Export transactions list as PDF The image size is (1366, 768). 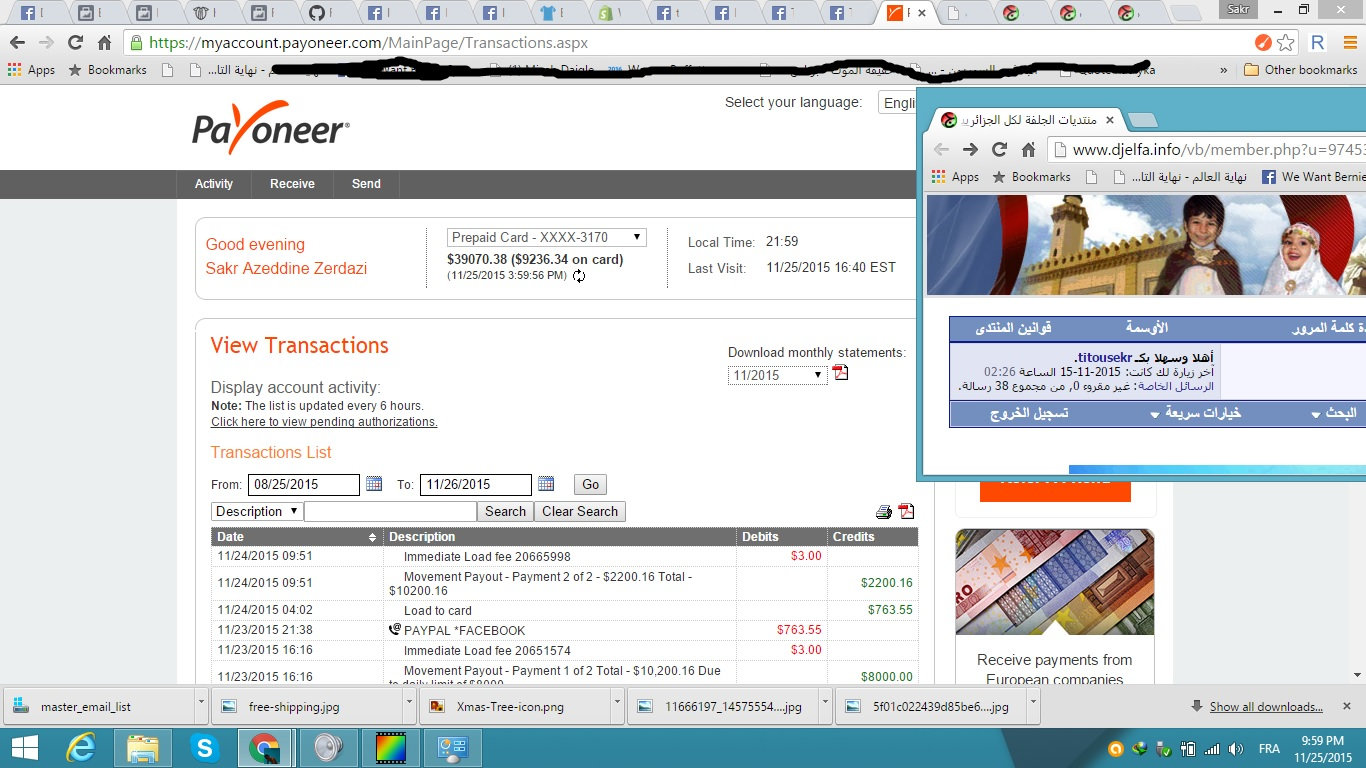pos(906,512)
